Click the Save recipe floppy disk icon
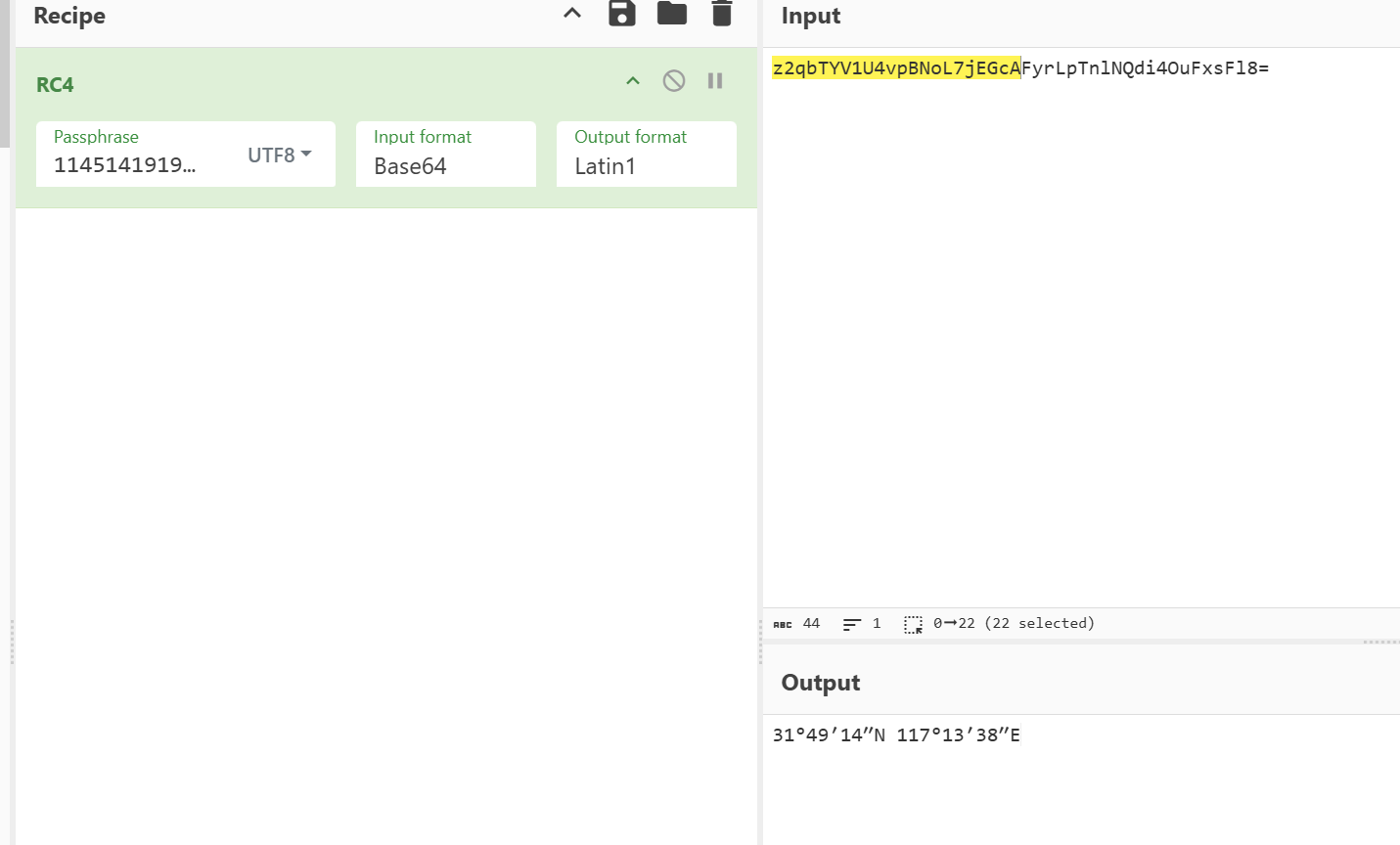Image resolution: width=1400 pixels, height=845 pixels. click(622, 14)
